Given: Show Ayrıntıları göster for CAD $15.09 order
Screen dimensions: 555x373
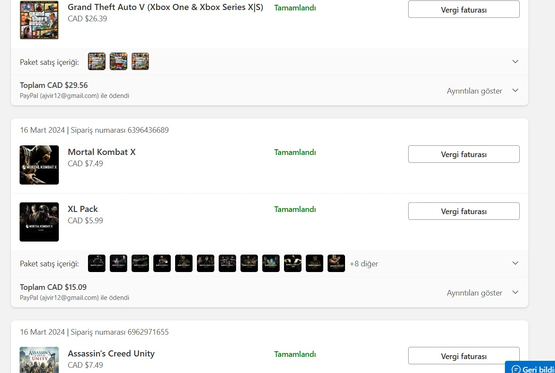Looking at the screenshot, I should point(482,293).
